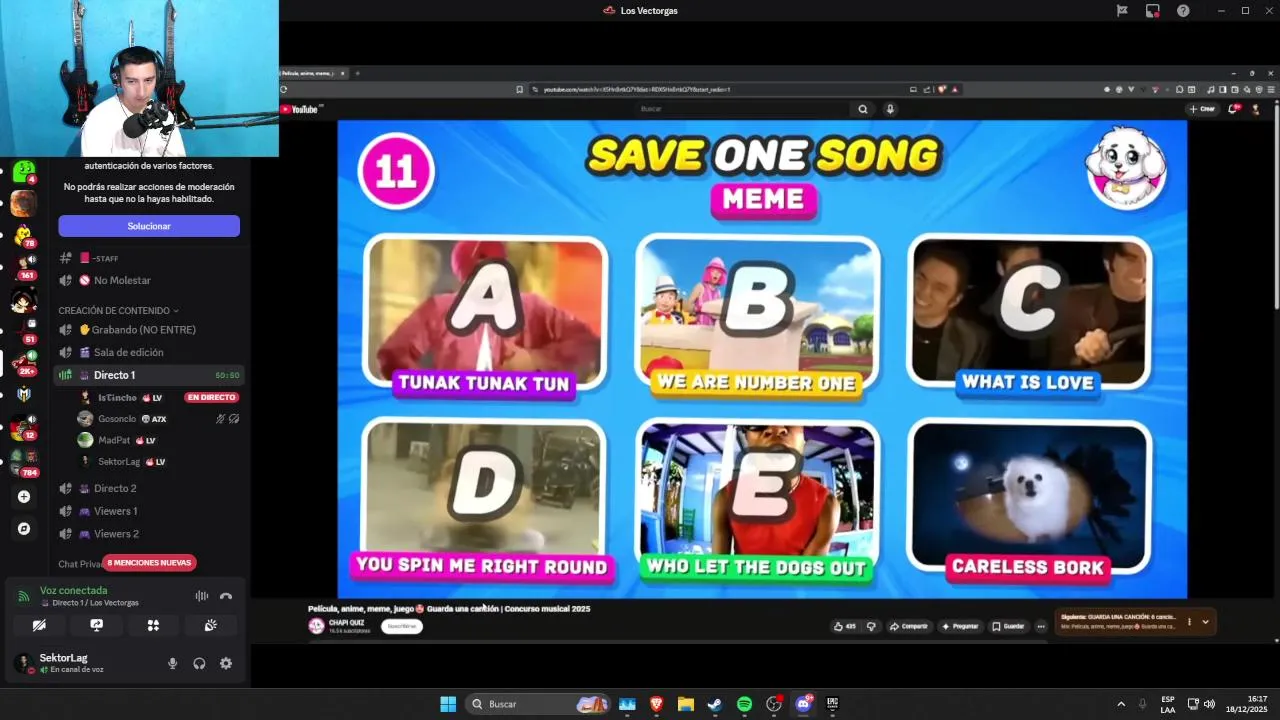Open YouTube notifications bell
Viewport: 1280px width, 720px height.
click(1235, 109)
